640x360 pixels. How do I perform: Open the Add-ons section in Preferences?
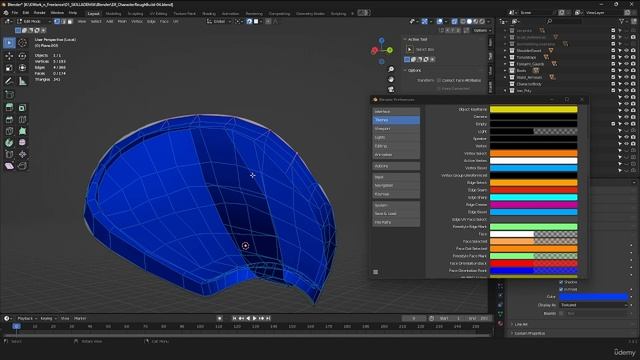(x=396, y=166)
